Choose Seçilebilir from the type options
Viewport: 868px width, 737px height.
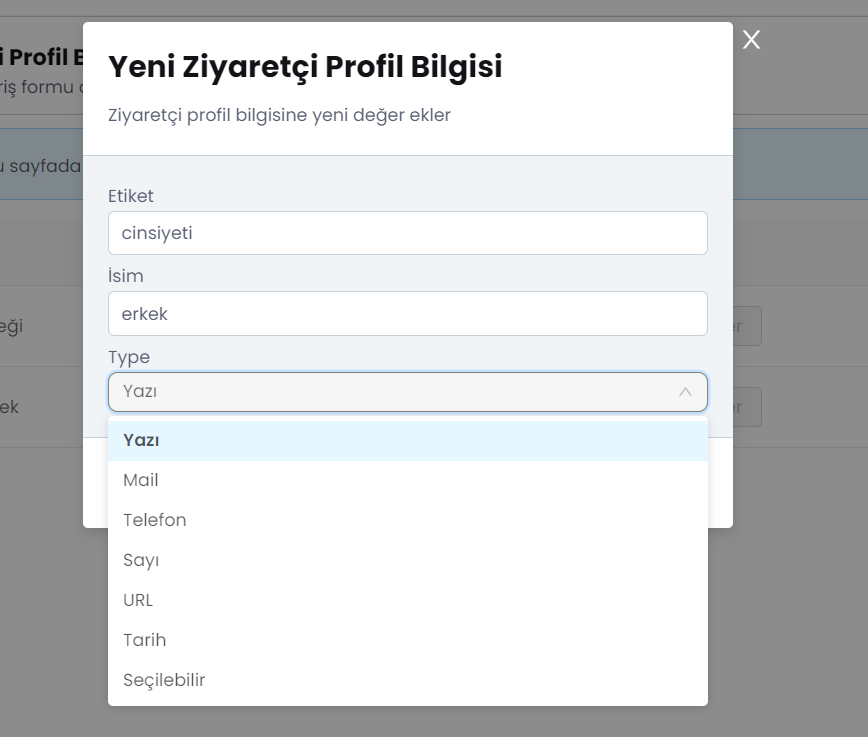[407, 680]
